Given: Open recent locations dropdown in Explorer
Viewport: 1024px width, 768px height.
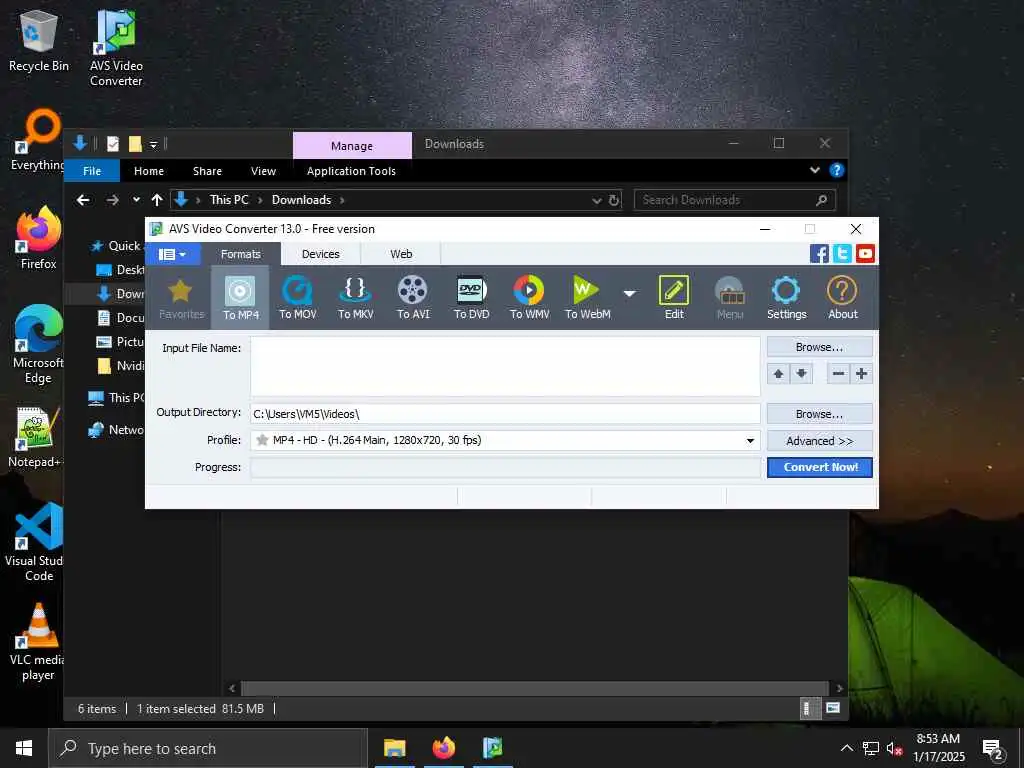Looking at the screenshot, I should [136, 200].
